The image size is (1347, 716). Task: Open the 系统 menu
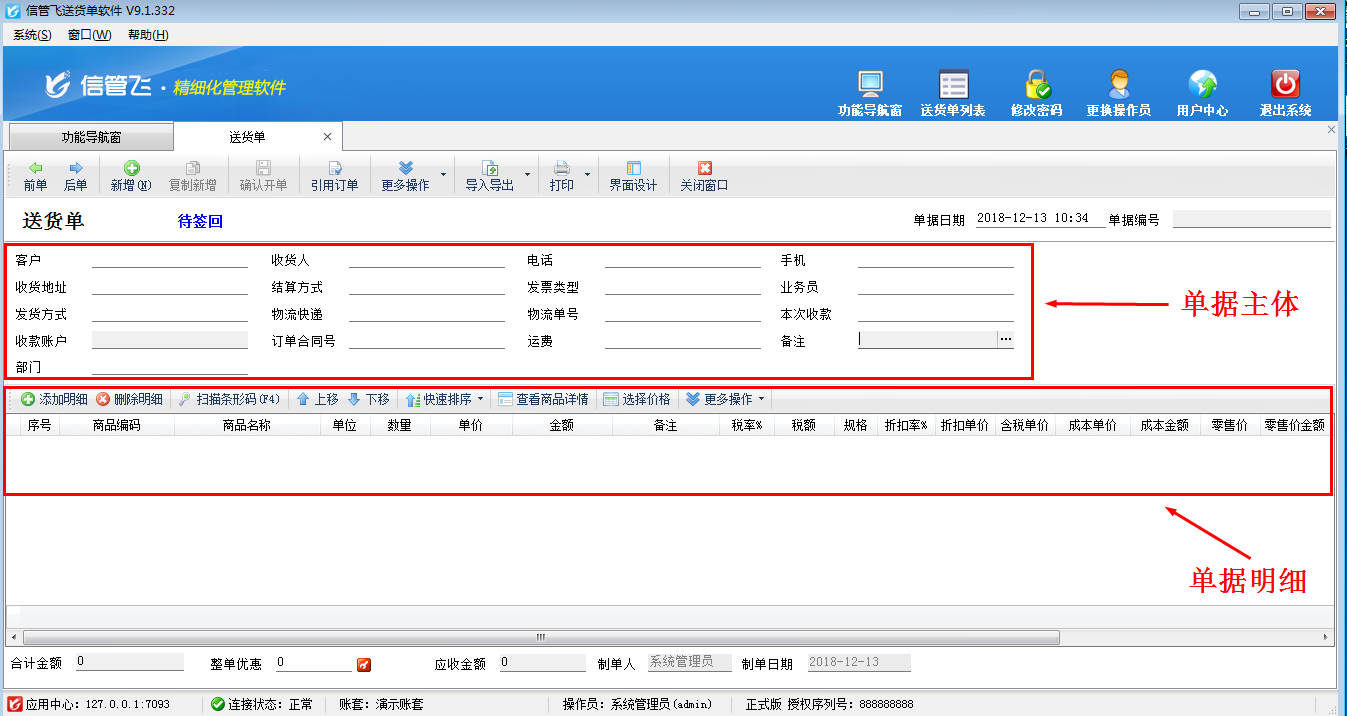(x=30, y=34)
